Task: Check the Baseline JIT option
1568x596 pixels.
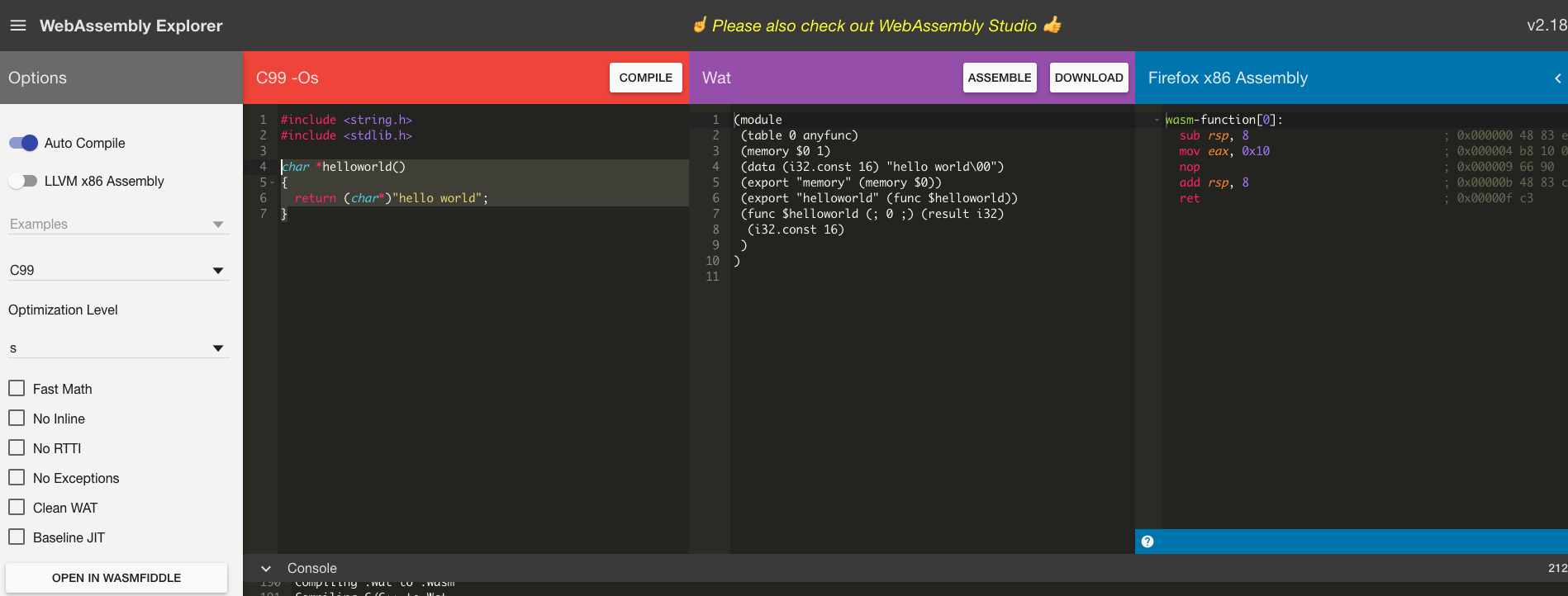Action: click(x=17, y=537)
